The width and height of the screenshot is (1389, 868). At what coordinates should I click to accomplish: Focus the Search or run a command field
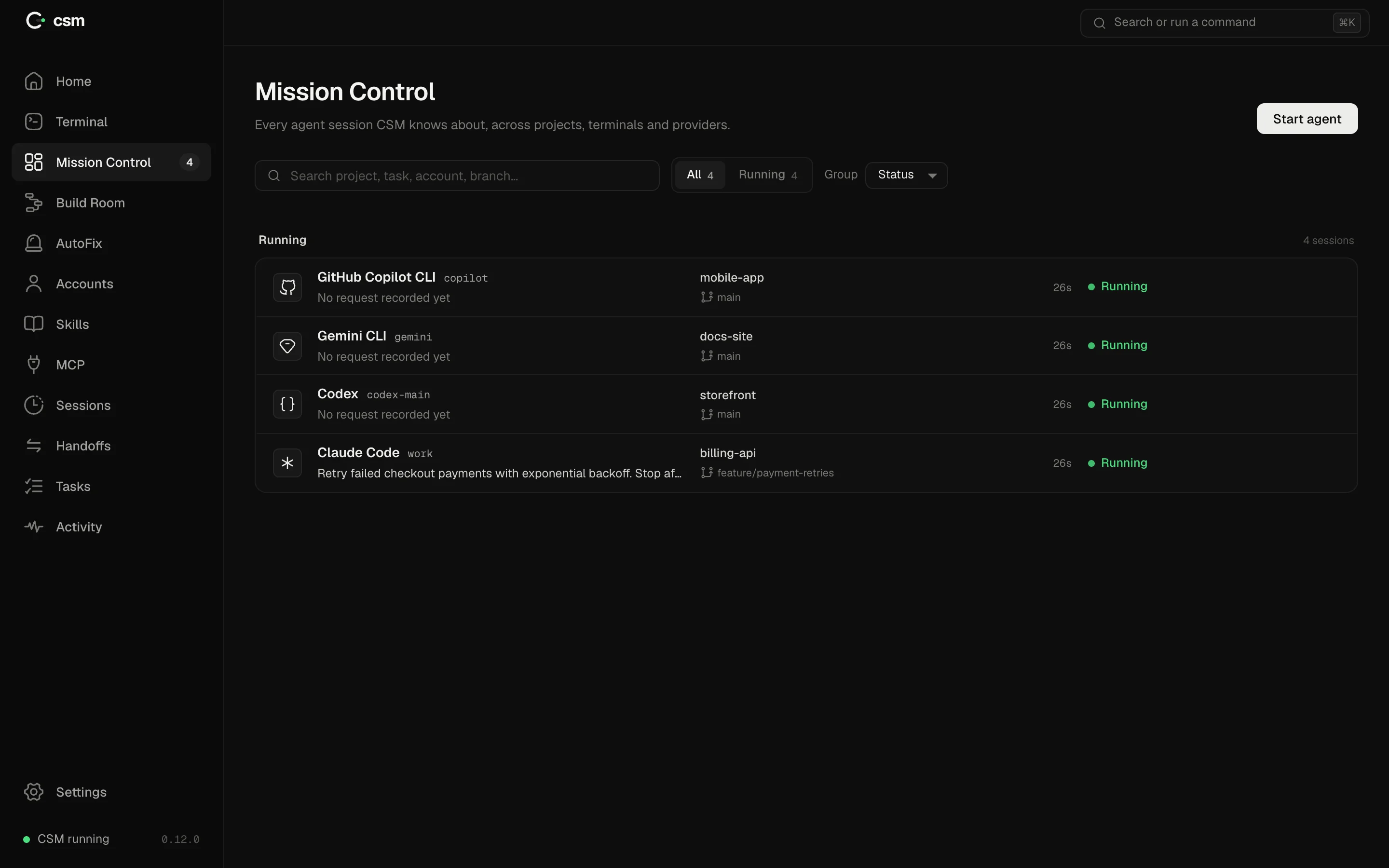[1224, 22]
